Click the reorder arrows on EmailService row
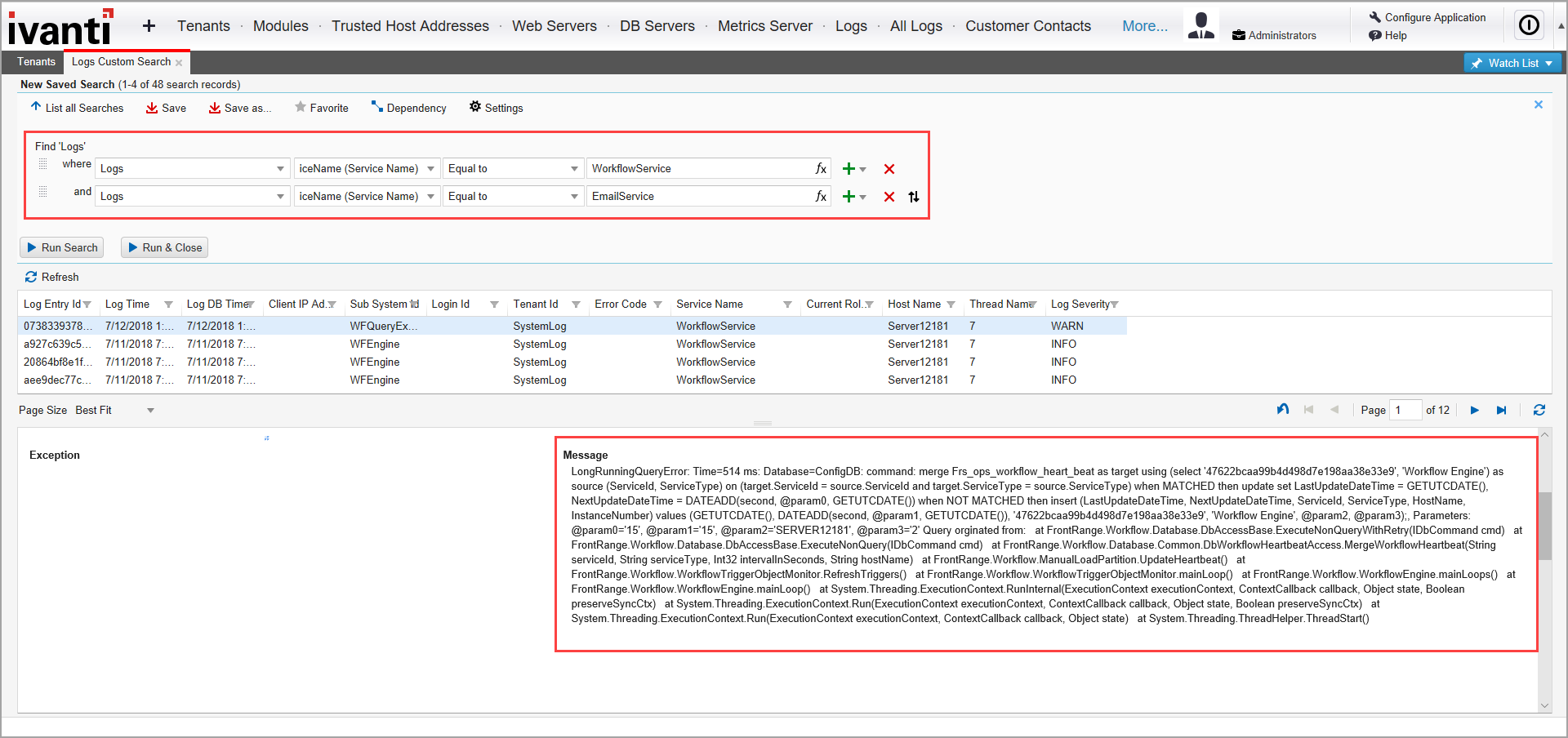The width and height of the screenshot is (1568, 738). [914, 197]
